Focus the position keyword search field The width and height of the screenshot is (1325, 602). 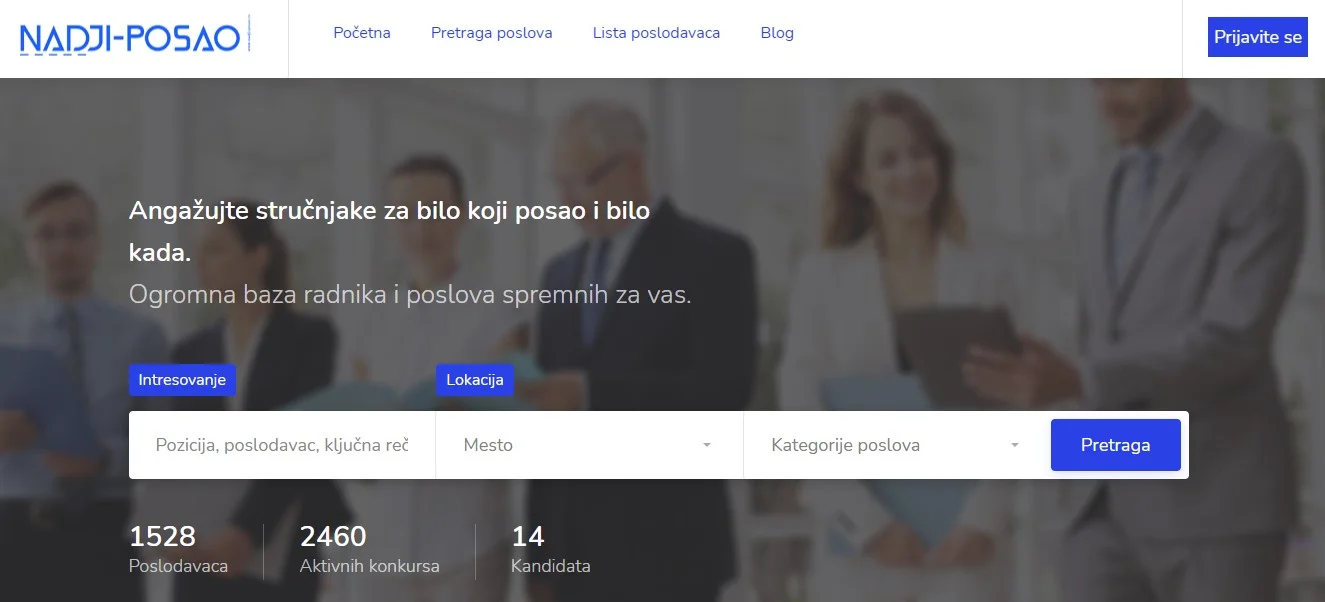click(x=282, y=445)
